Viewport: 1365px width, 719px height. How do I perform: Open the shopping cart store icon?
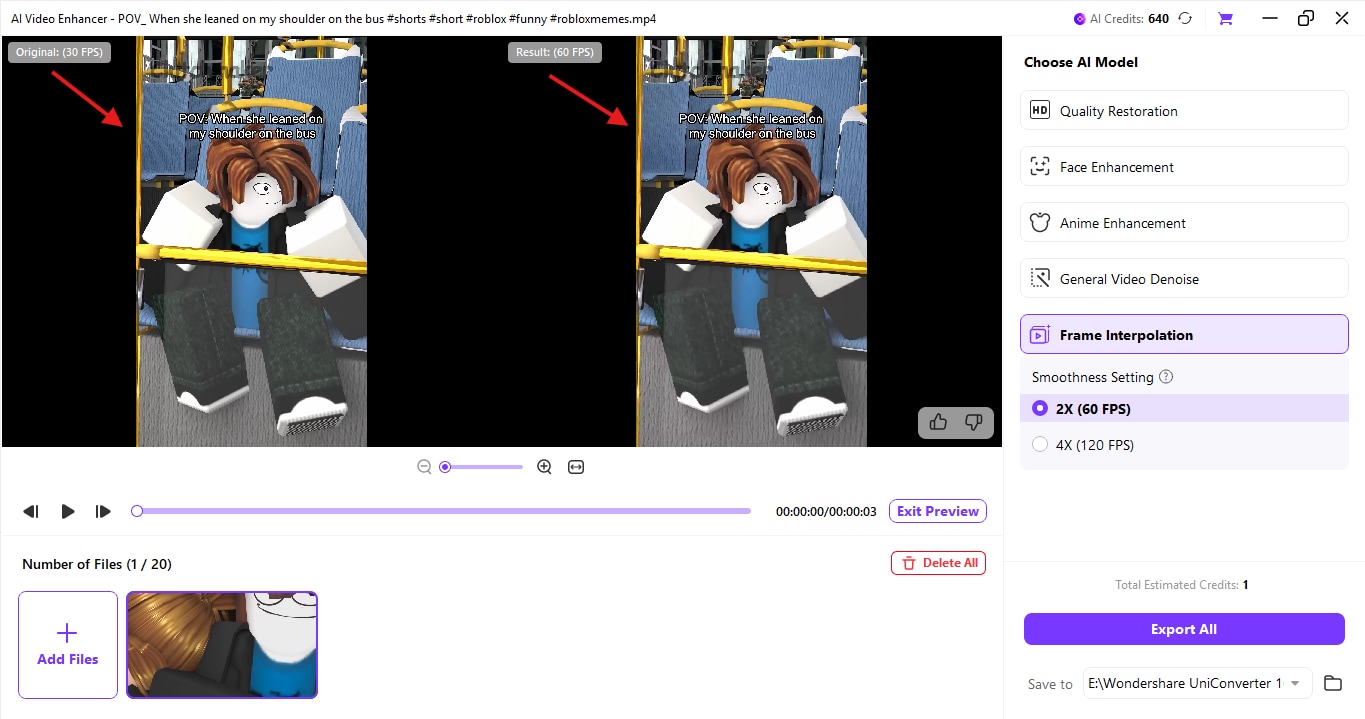(1225, 18)
